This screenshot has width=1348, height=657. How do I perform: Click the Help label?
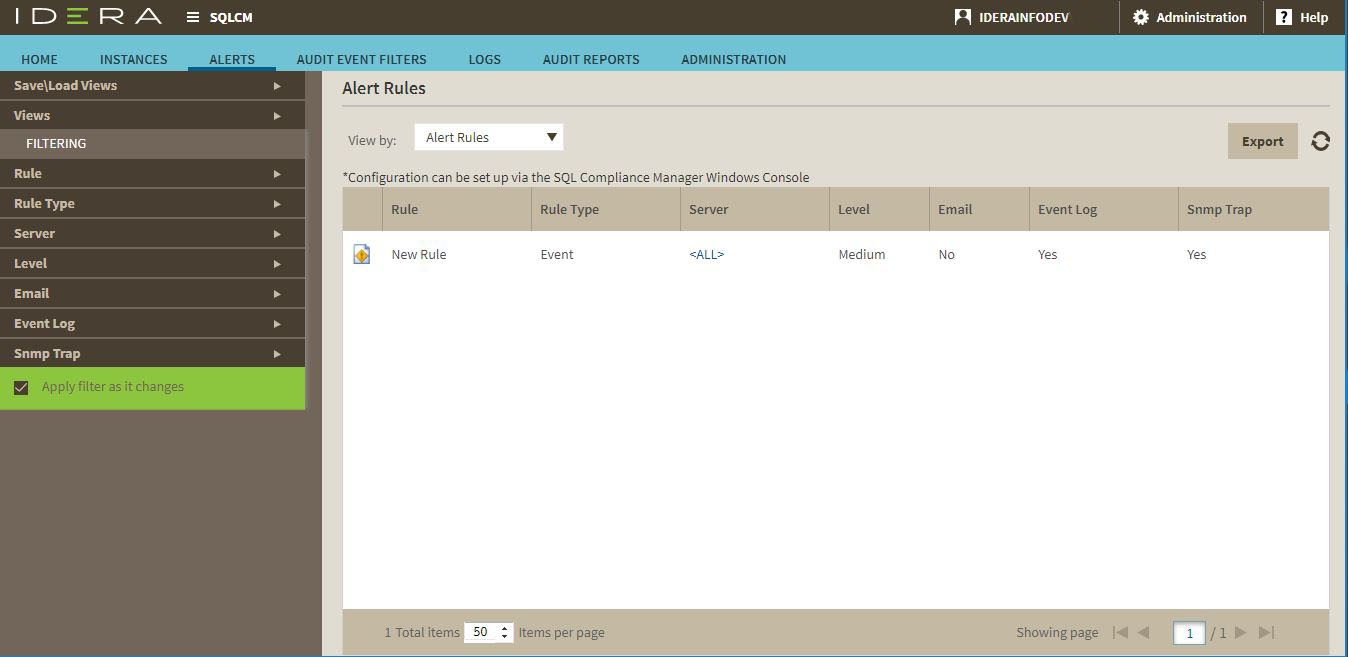point(1314,17)
